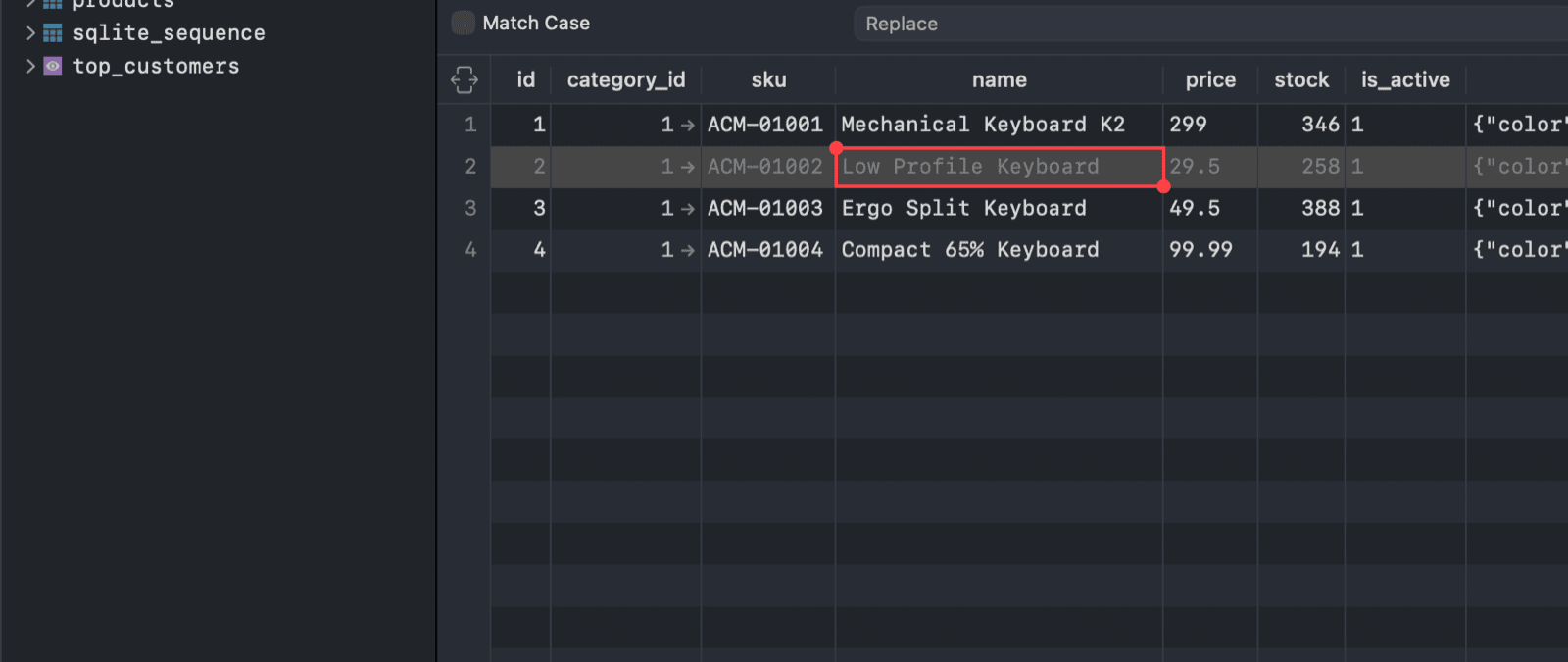This screenshot has height=662, width=1568.
Task: Select the top_customers view icon
Action: coord(53,66)
